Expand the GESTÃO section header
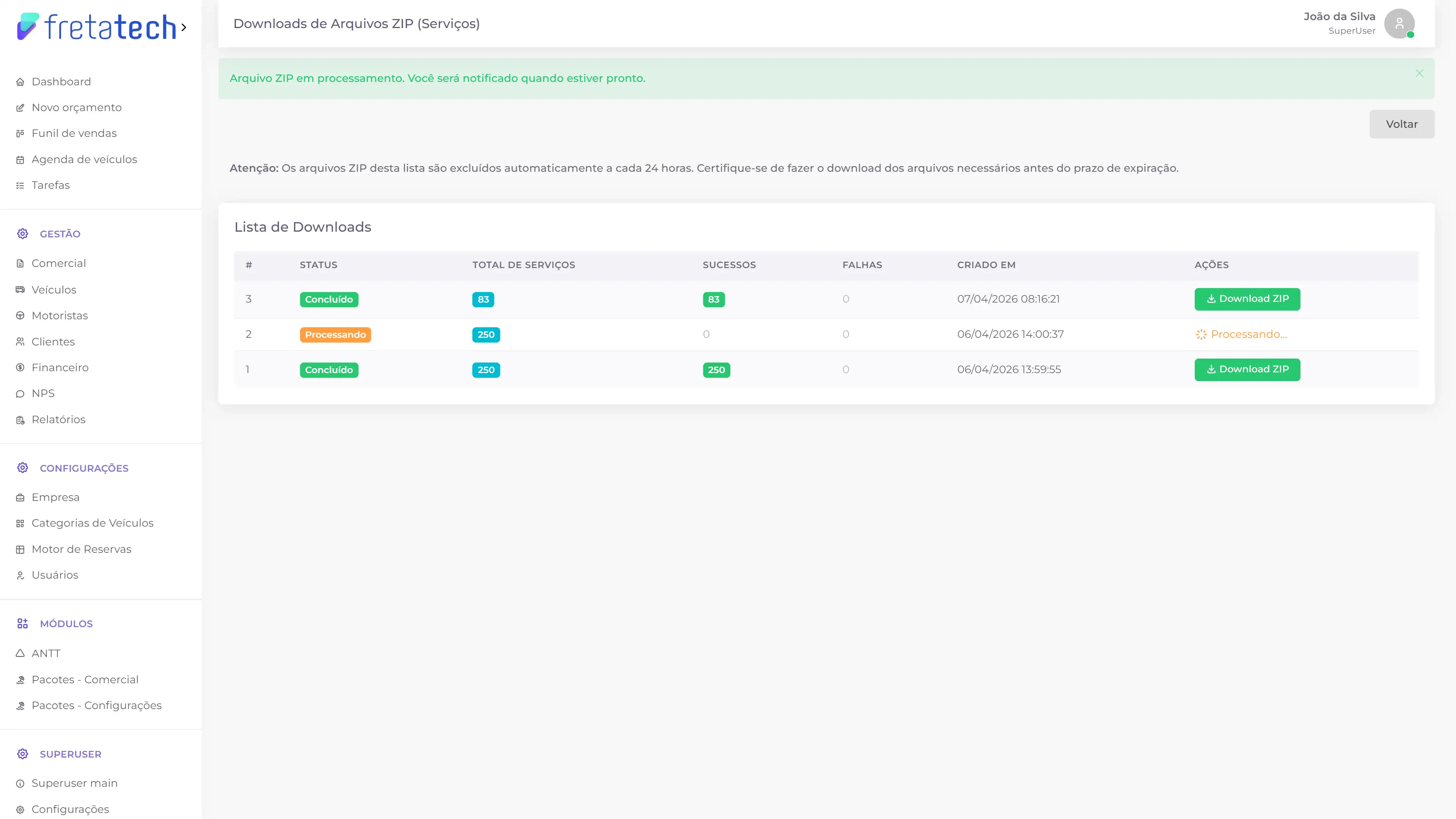This screenshot has height=819, width=1456. tap(60, 234)
